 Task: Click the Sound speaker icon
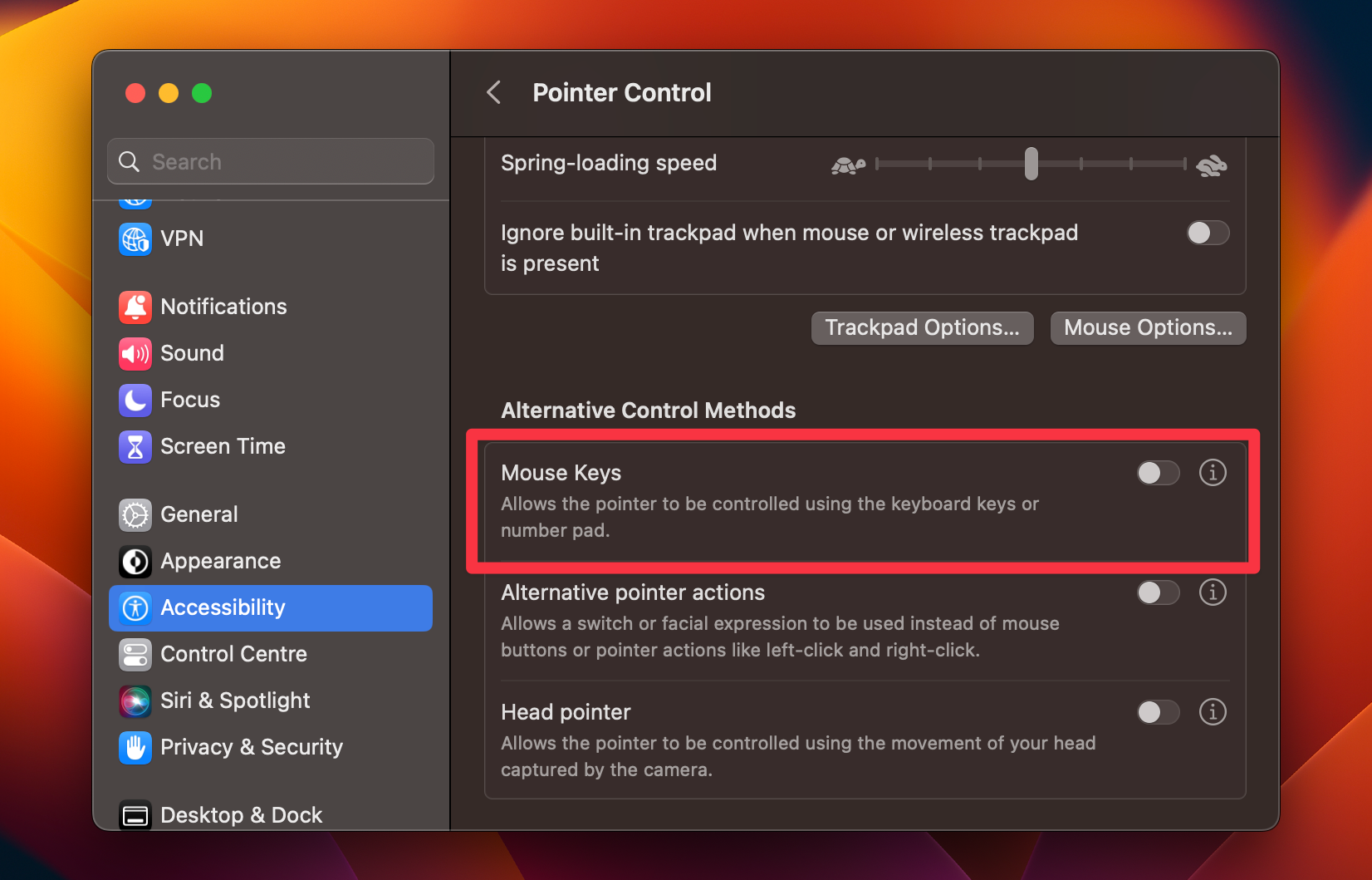pos(135,353)
